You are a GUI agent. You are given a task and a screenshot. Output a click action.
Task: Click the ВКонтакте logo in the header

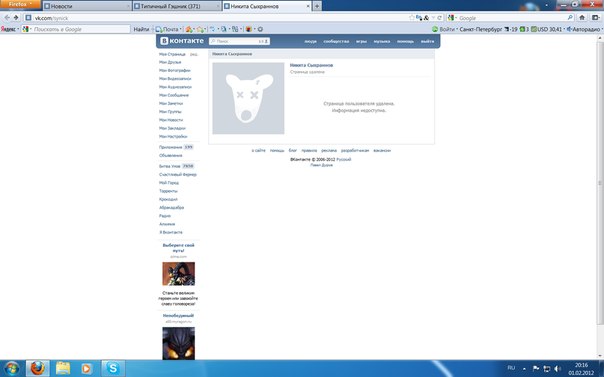[x=182, y=41]
